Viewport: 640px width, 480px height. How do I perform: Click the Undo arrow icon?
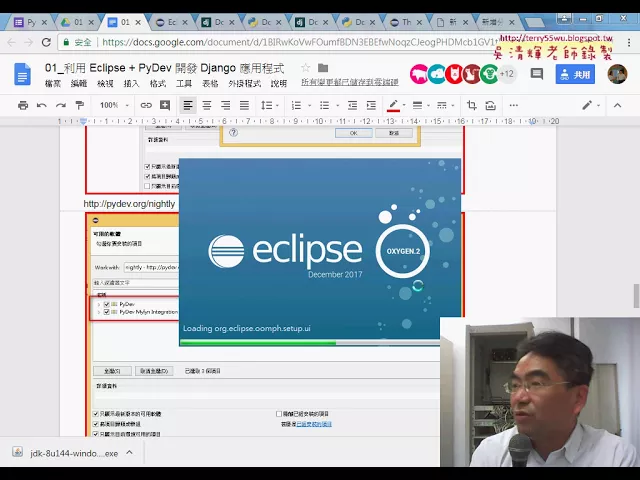coord(42,105)
